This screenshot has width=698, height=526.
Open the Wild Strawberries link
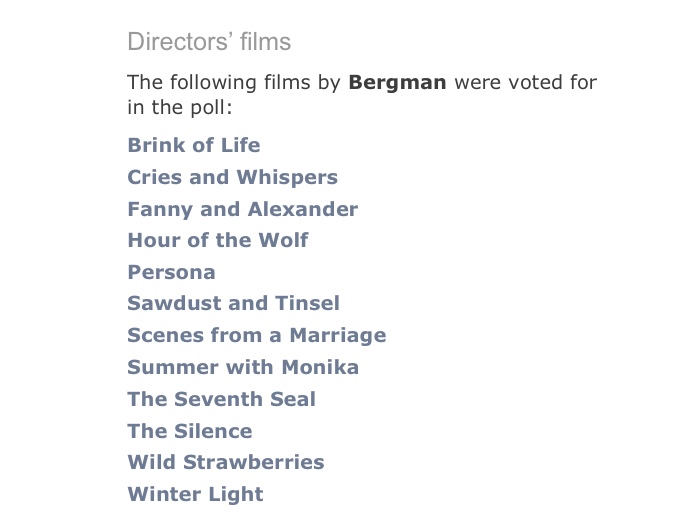[226, 462]
